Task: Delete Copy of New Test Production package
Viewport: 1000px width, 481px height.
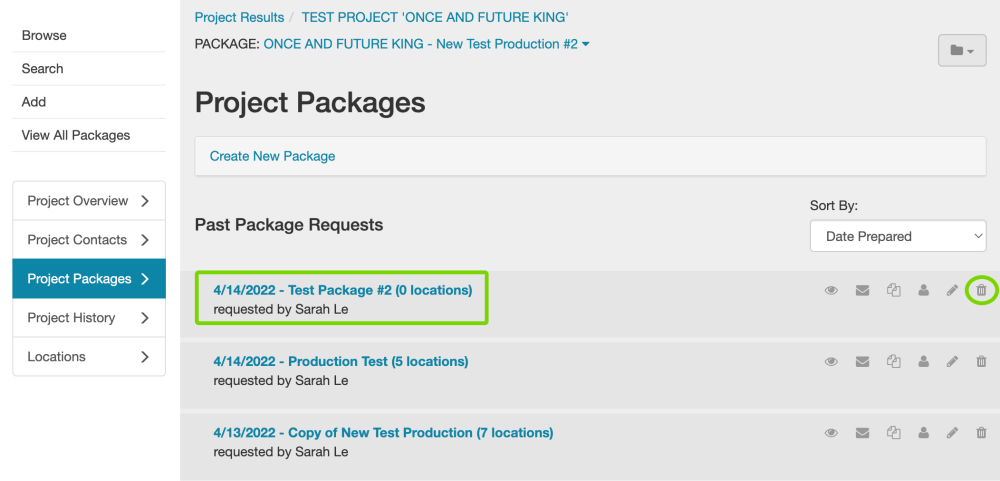Action: pyautogui.click(x=981, y=433)
